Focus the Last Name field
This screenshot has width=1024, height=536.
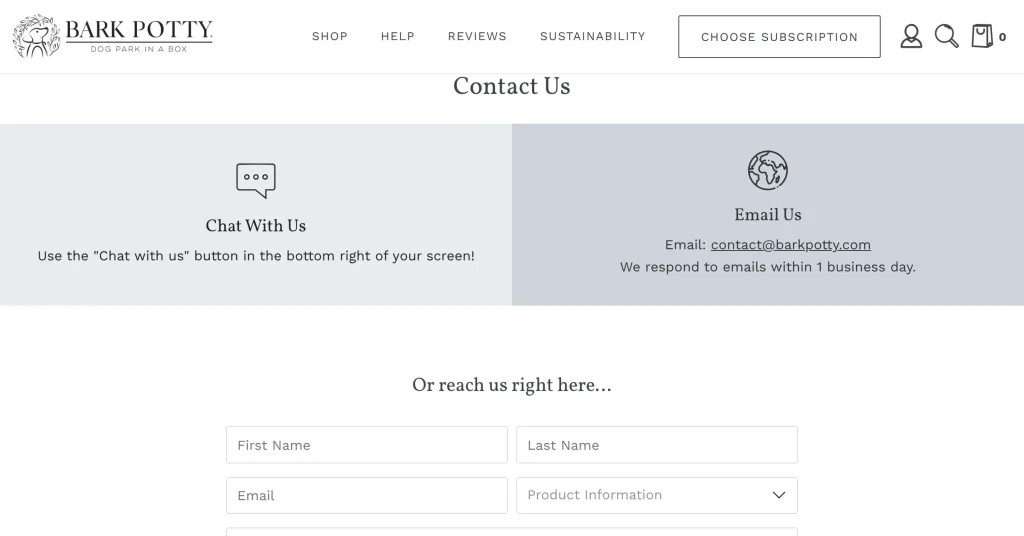656,445
